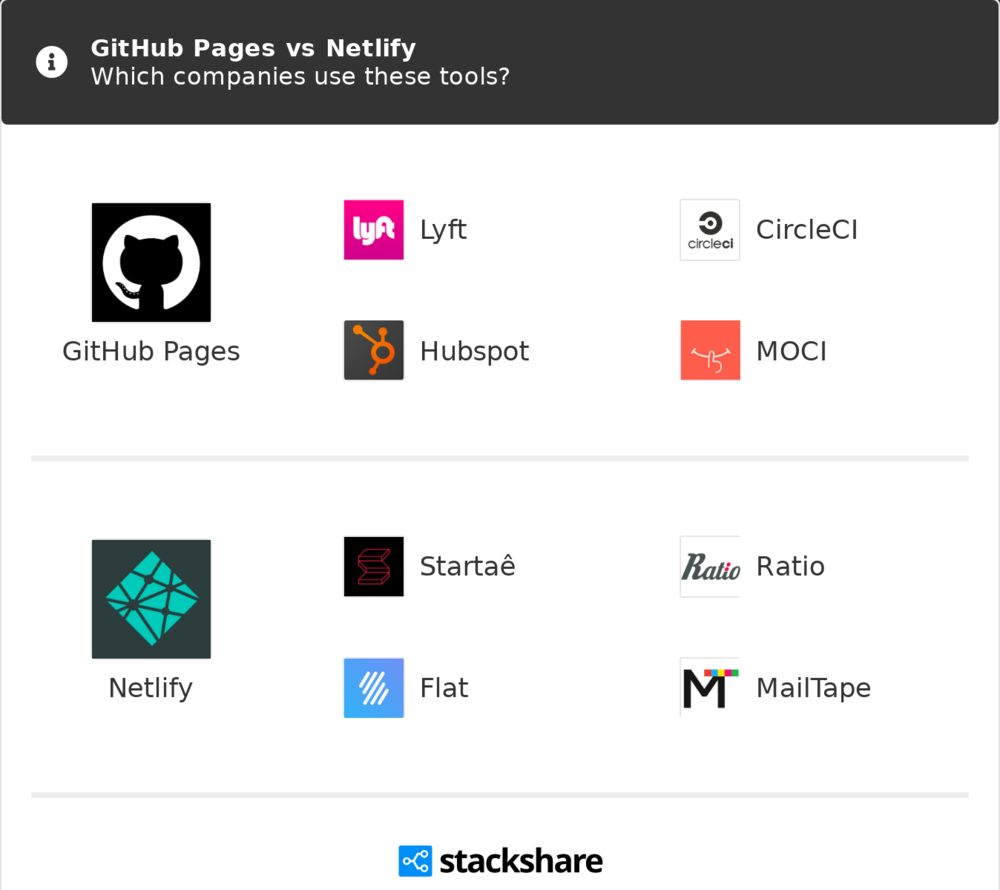Click the Ratio logo icon
1000x890 pixels.
710,567
